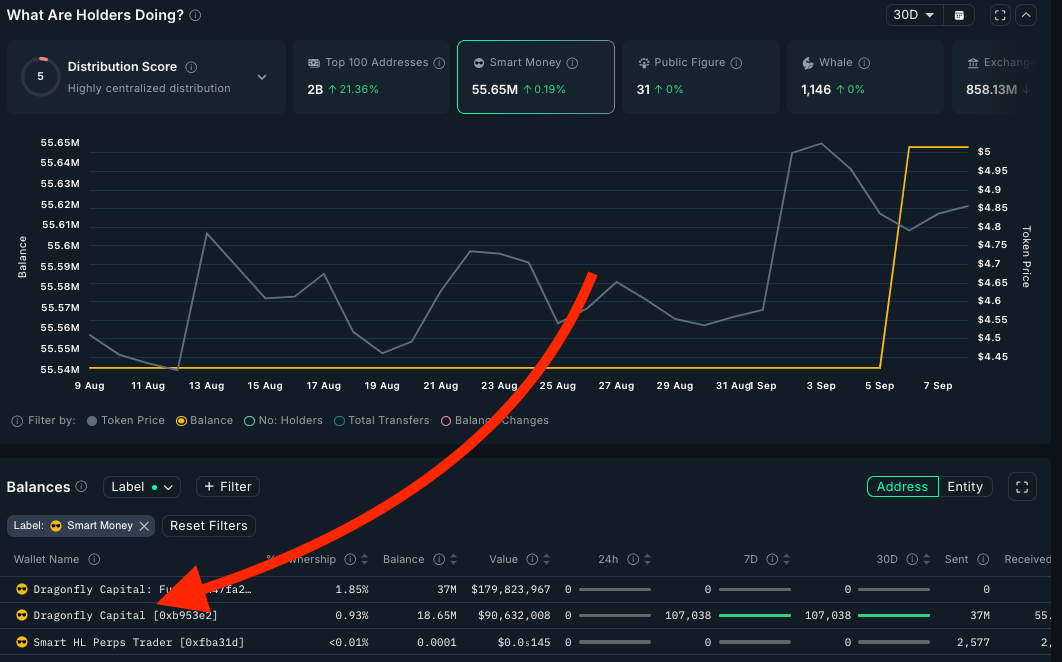The height and width of the screenshot is (662, 1062).
Task: Click the + Filter button
Action: pos(228,487)
